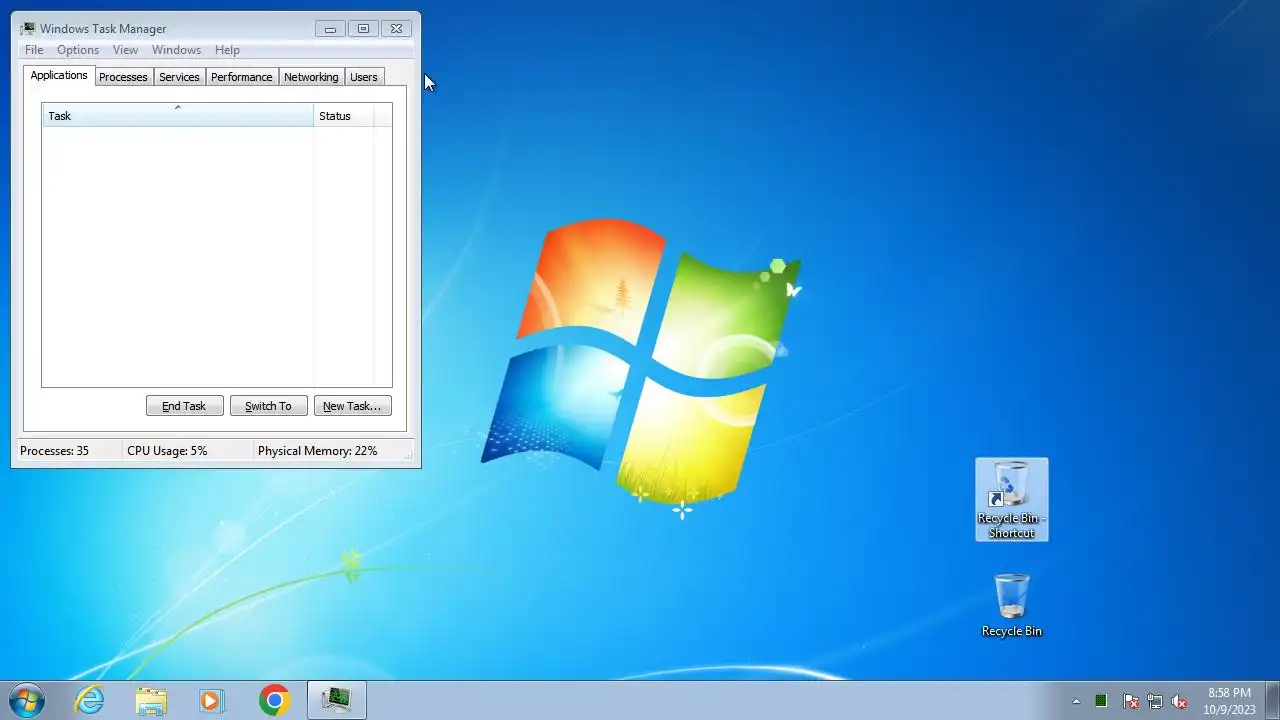
Task: Click CPU Usage: 5% in status bar
Action: (x=167, y=451)
